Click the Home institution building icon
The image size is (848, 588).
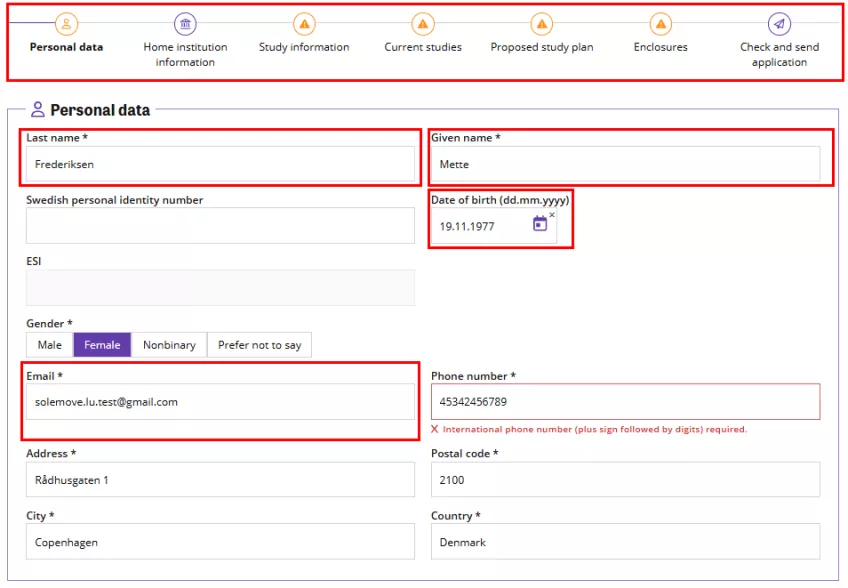pos(185,24)
